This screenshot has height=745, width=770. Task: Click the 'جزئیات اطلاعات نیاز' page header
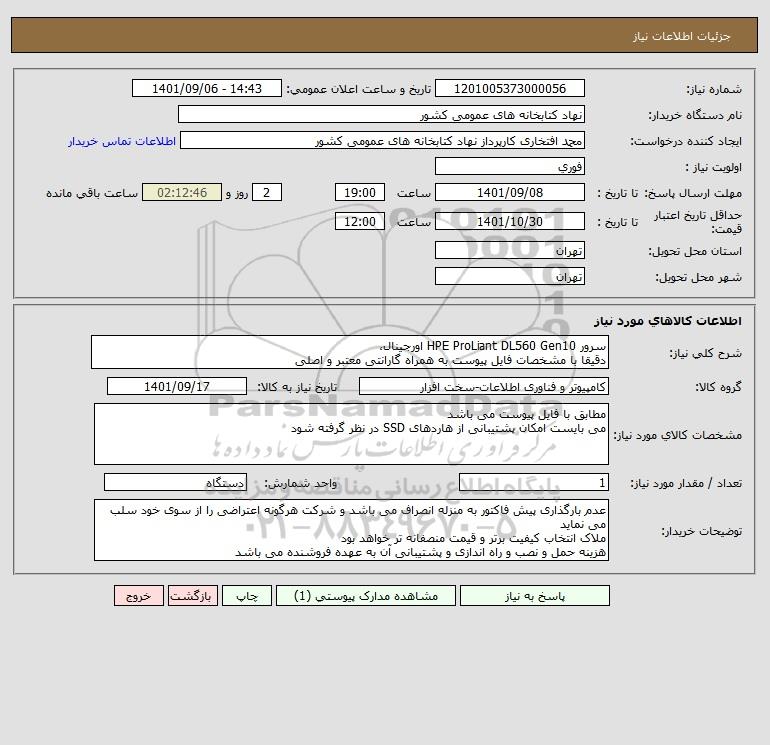(x=682, y=36)
